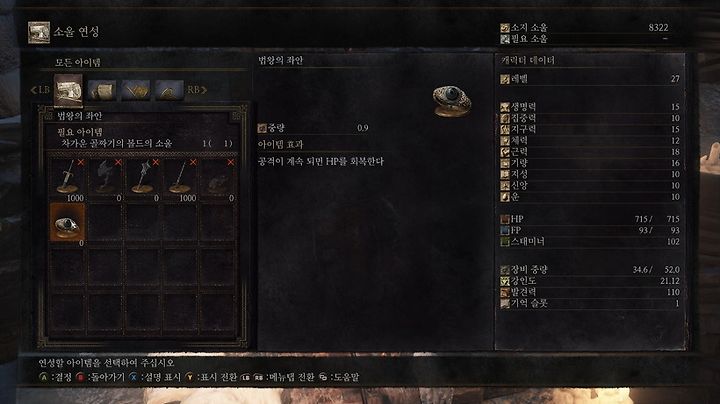Open the scroll category tab
This screenshot has width=720, height=404.
point(102,90)
